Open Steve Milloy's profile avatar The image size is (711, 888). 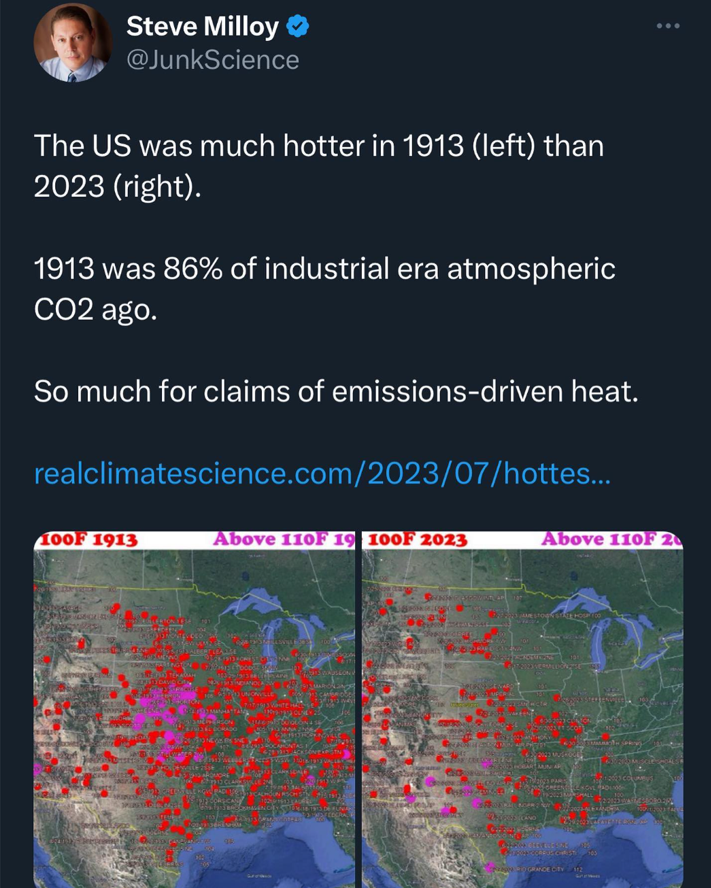coord(73,44)
